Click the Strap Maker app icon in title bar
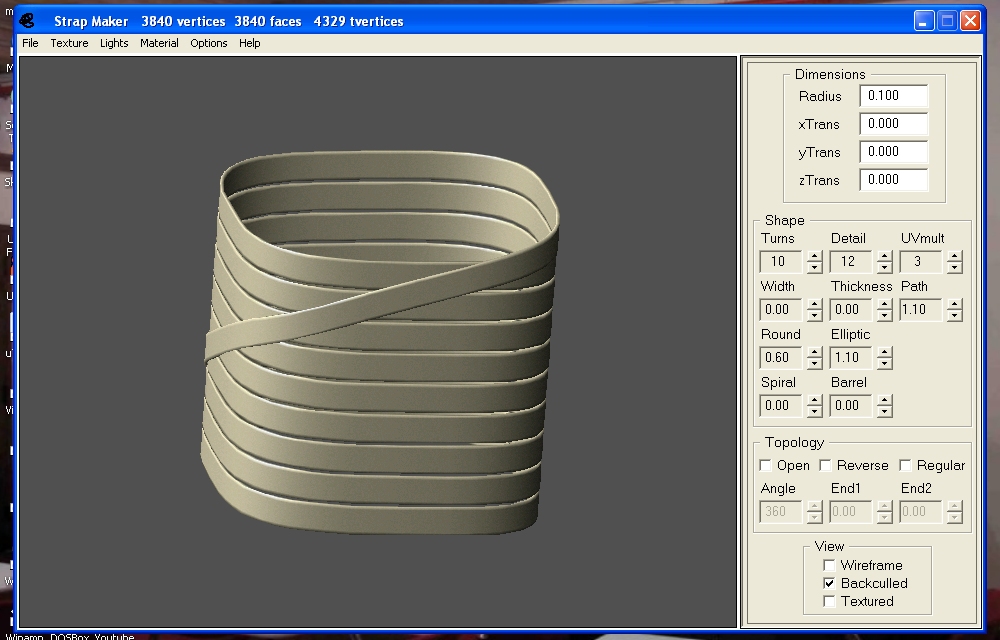This screenshot has height=640, width=1000. tap(27, 21)
